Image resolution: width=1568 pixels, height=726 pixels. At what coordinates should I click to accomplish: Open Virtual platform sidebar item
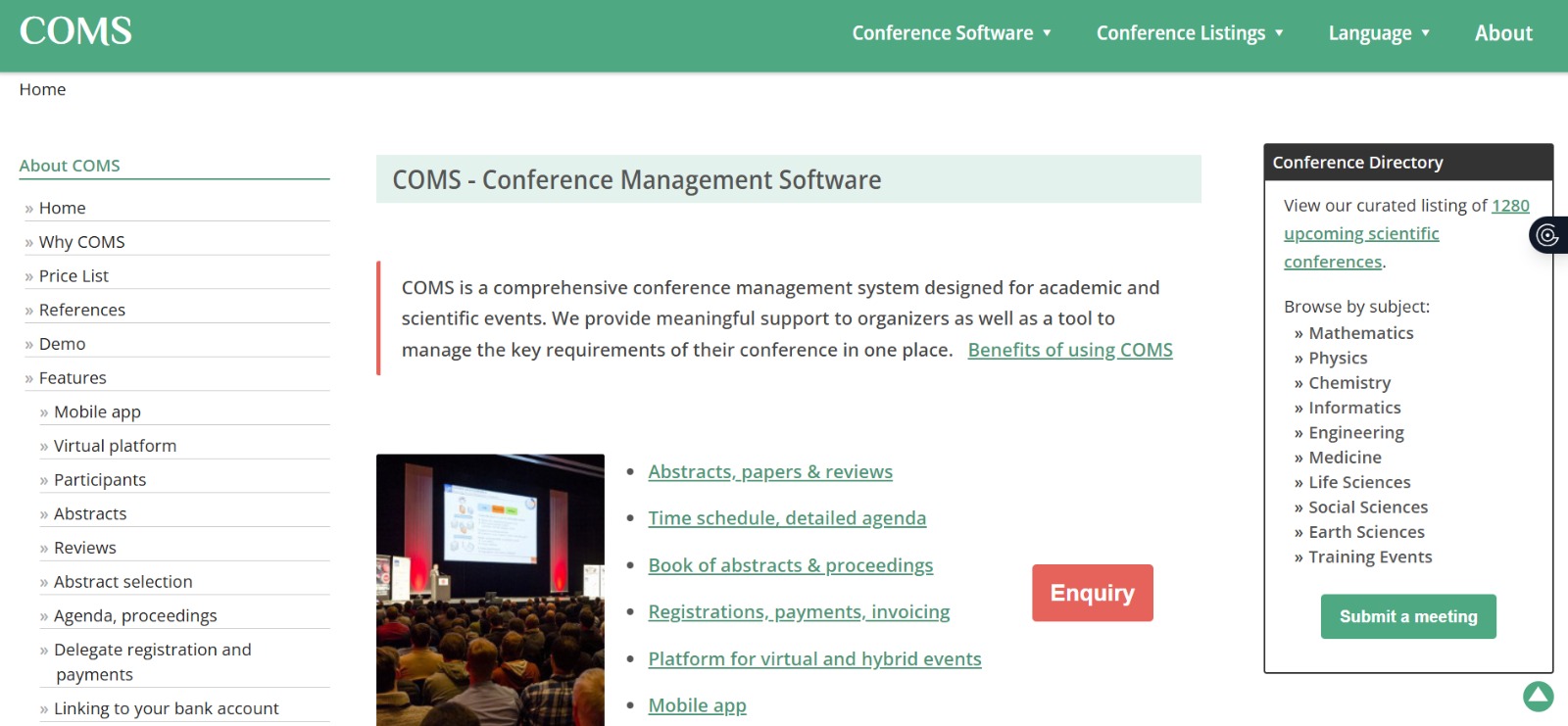[x=115, y=446]
